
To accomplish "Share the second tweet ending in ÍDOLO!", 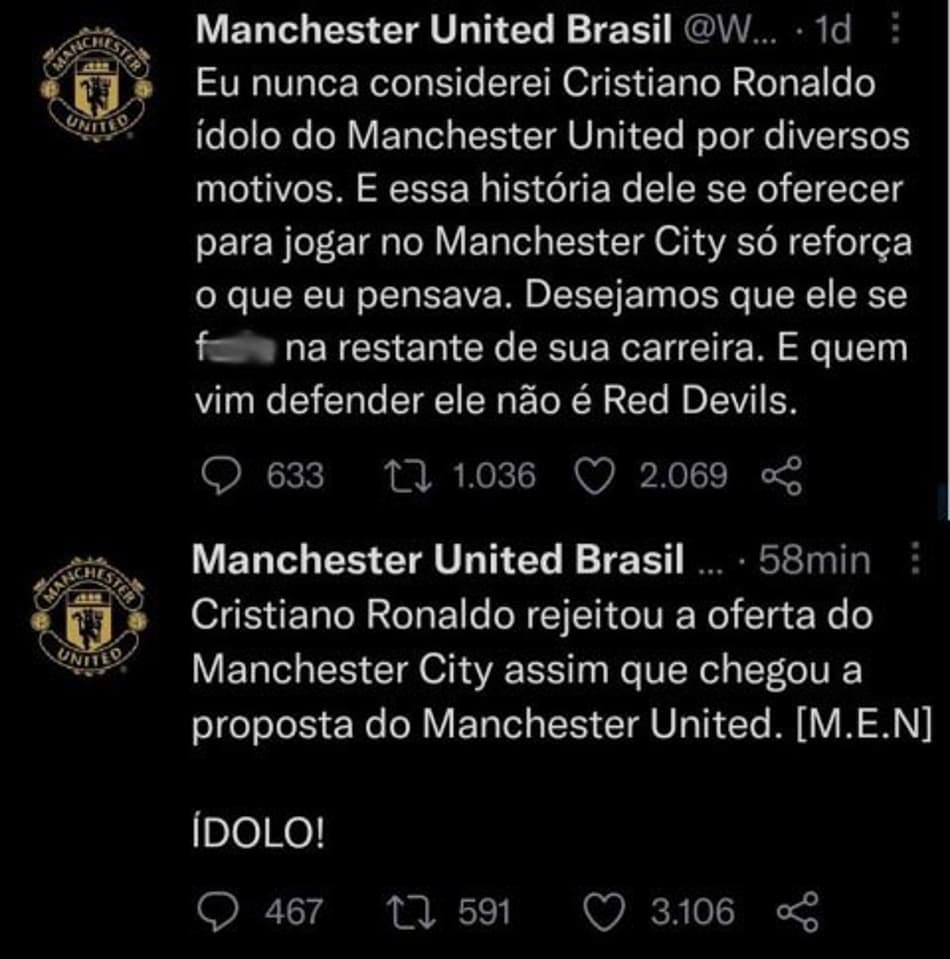I will tap(797, 911).
